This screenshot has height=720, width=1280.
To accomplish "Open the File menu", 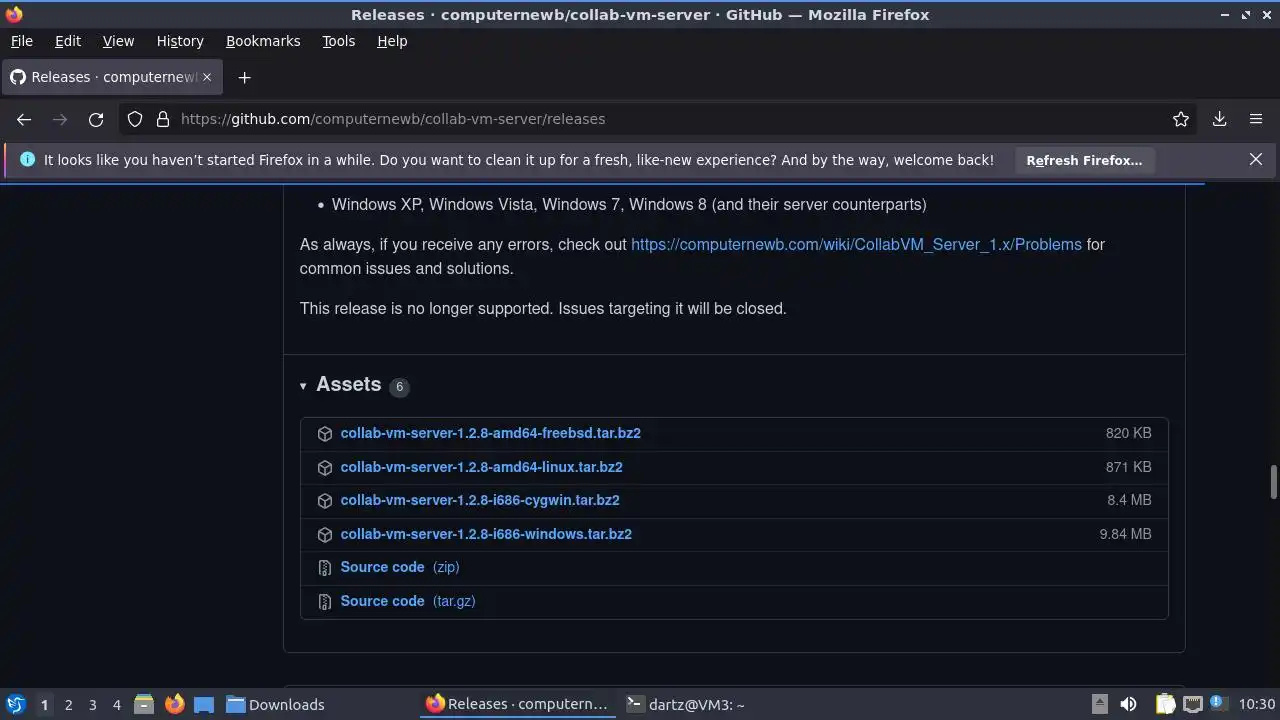I will tap(21, 41).
